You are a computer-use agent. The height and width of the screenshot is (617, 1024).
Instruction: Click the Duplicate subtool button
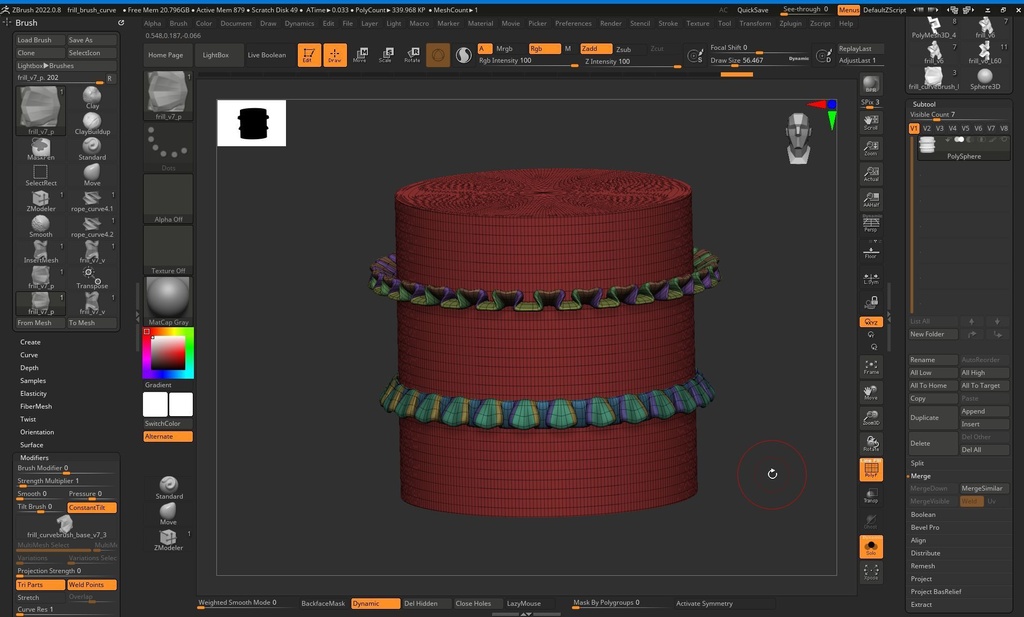(x=925, y=417)
